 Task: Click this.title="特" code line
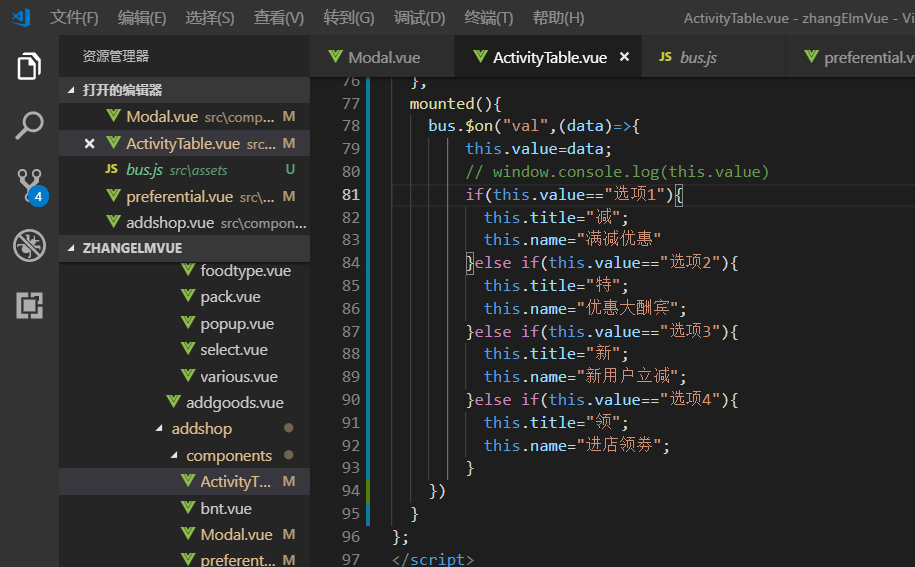(x=556, y=285)
